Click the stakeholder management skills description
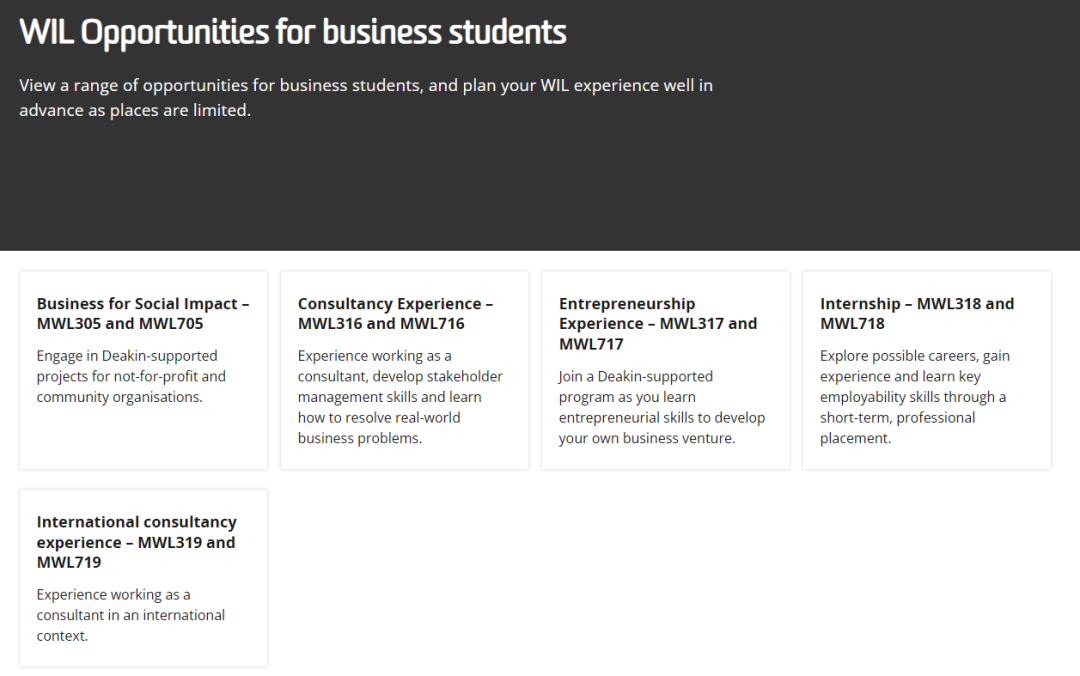Viewport: 1080px width, 676px height. (x=400, y=397)
